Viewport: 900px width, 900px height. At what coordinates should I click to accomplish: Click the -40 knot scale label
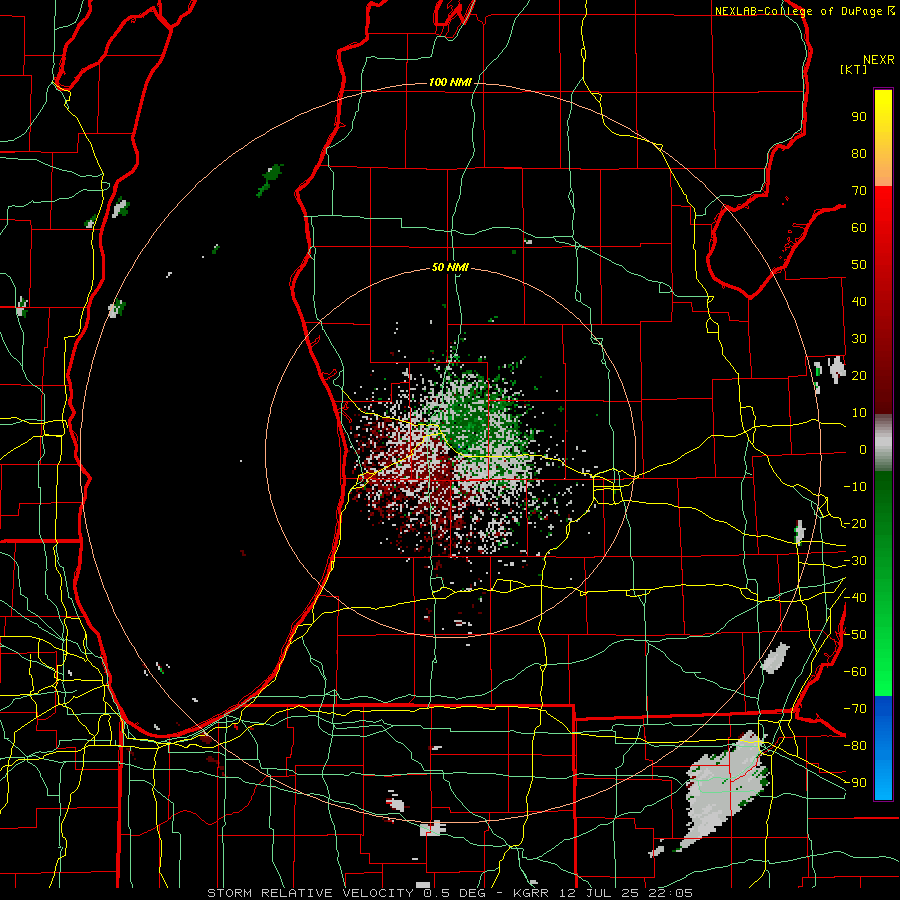(855, 598)
